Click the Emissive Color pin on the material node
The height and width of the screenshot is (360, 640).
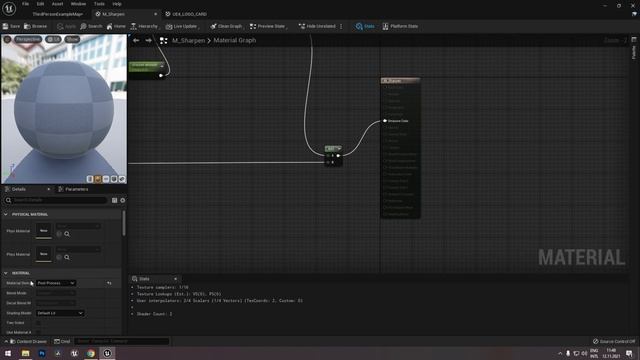click(385, 121)
